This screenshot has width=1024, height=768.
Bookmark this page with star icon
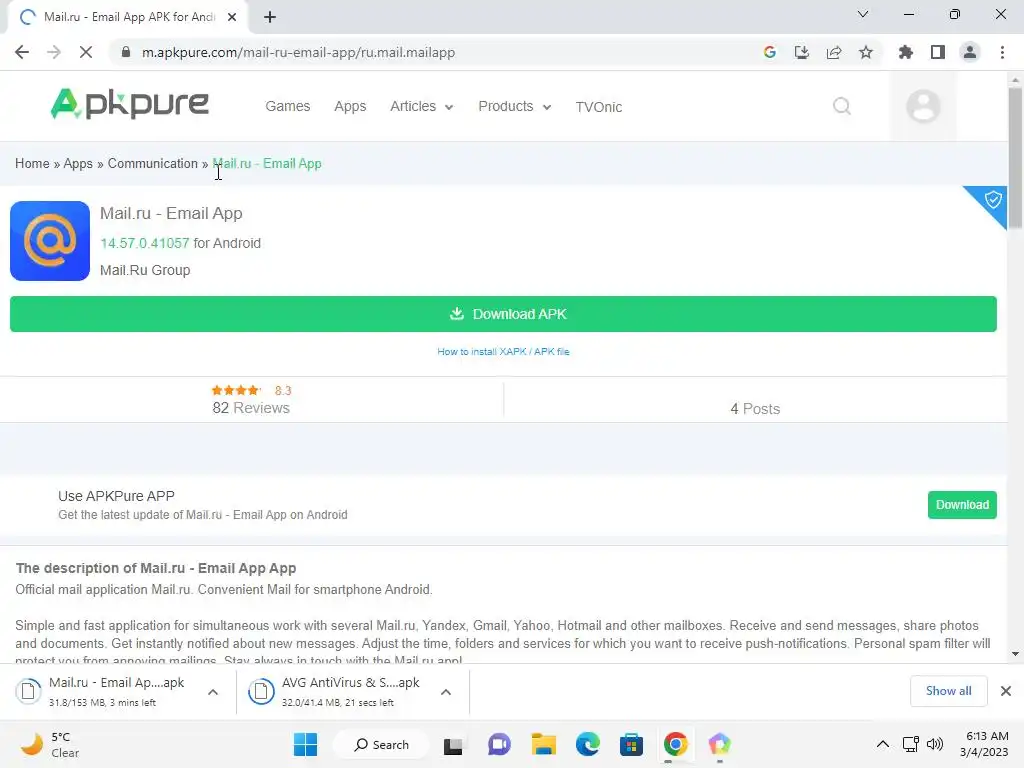click(x=866, y=52)
